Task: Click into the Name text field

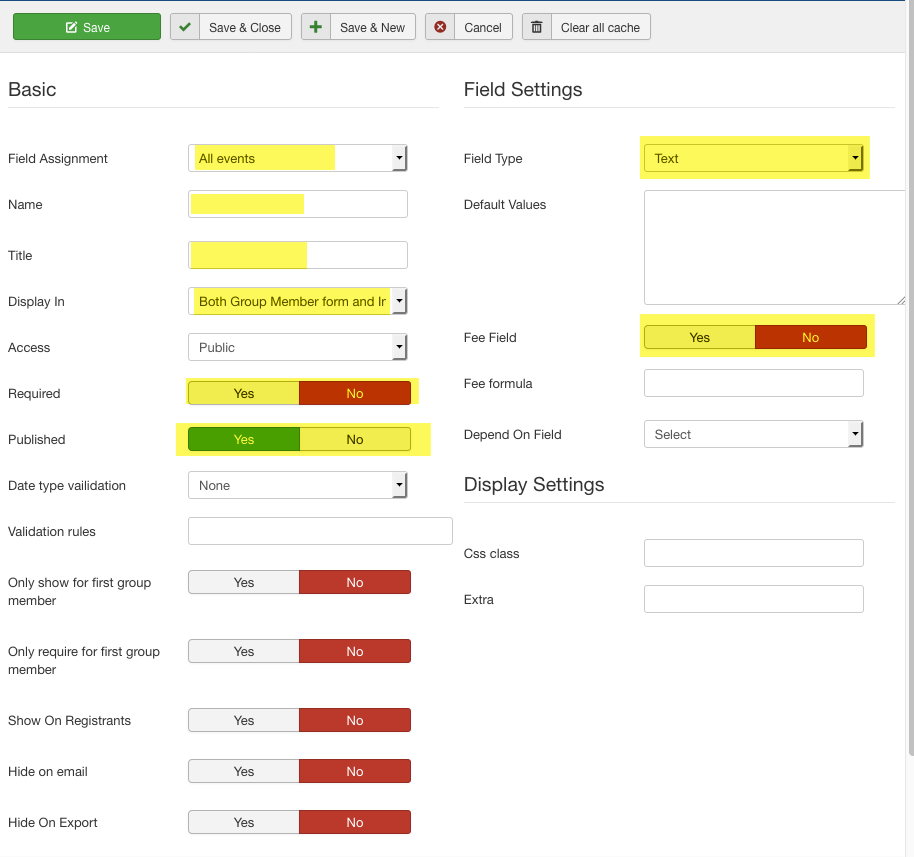Action: tap(297, 204)
